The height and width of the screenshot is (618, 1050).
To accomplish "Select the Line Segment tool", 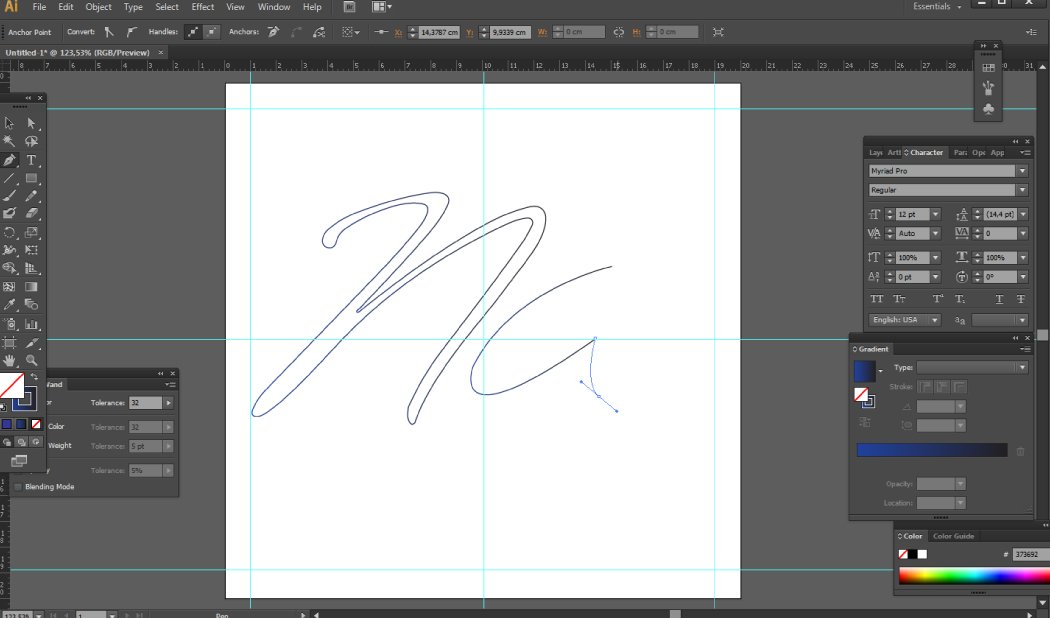I will tap(9, 178).
